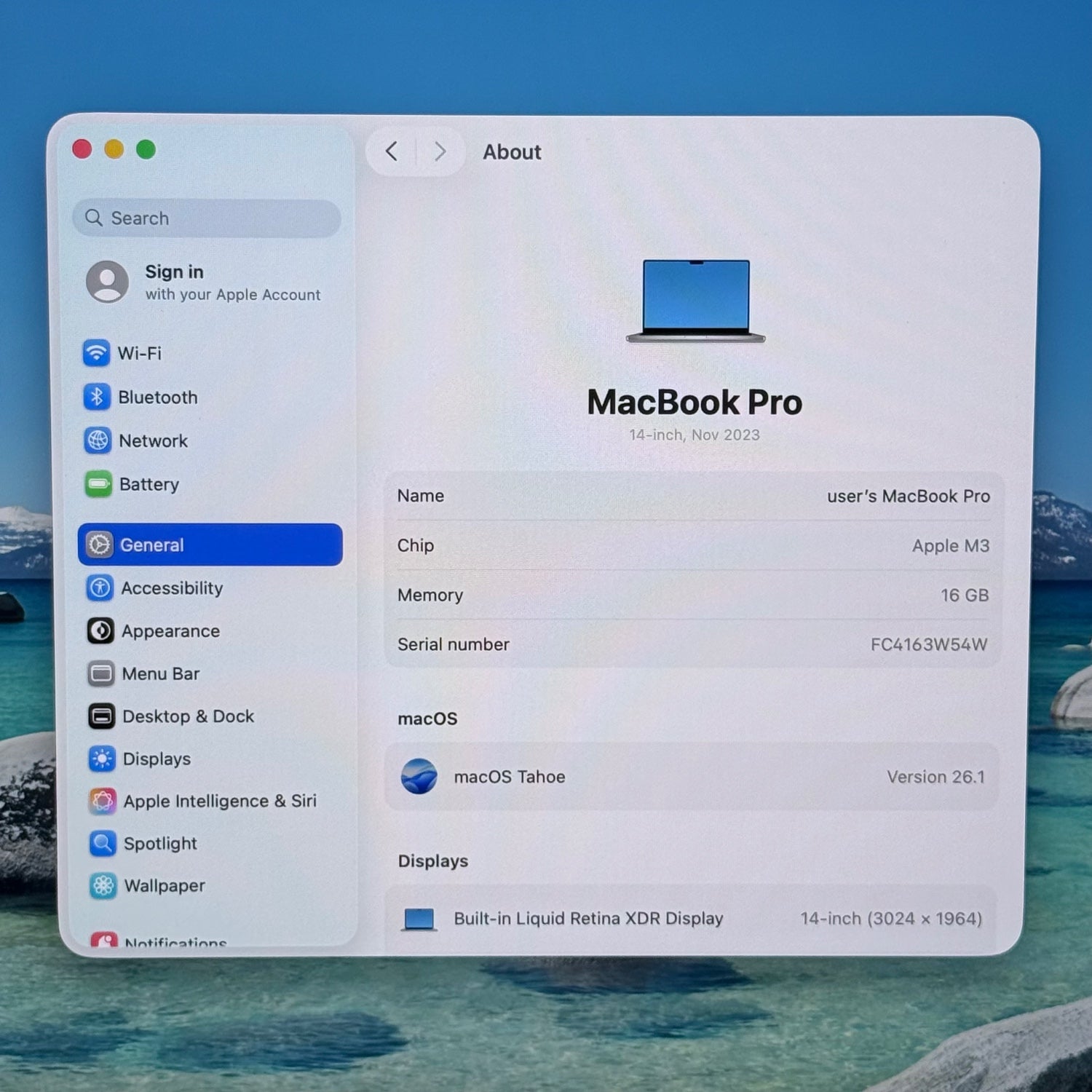
Task: Go forward using the right chevron
Action: click(440, 151)
